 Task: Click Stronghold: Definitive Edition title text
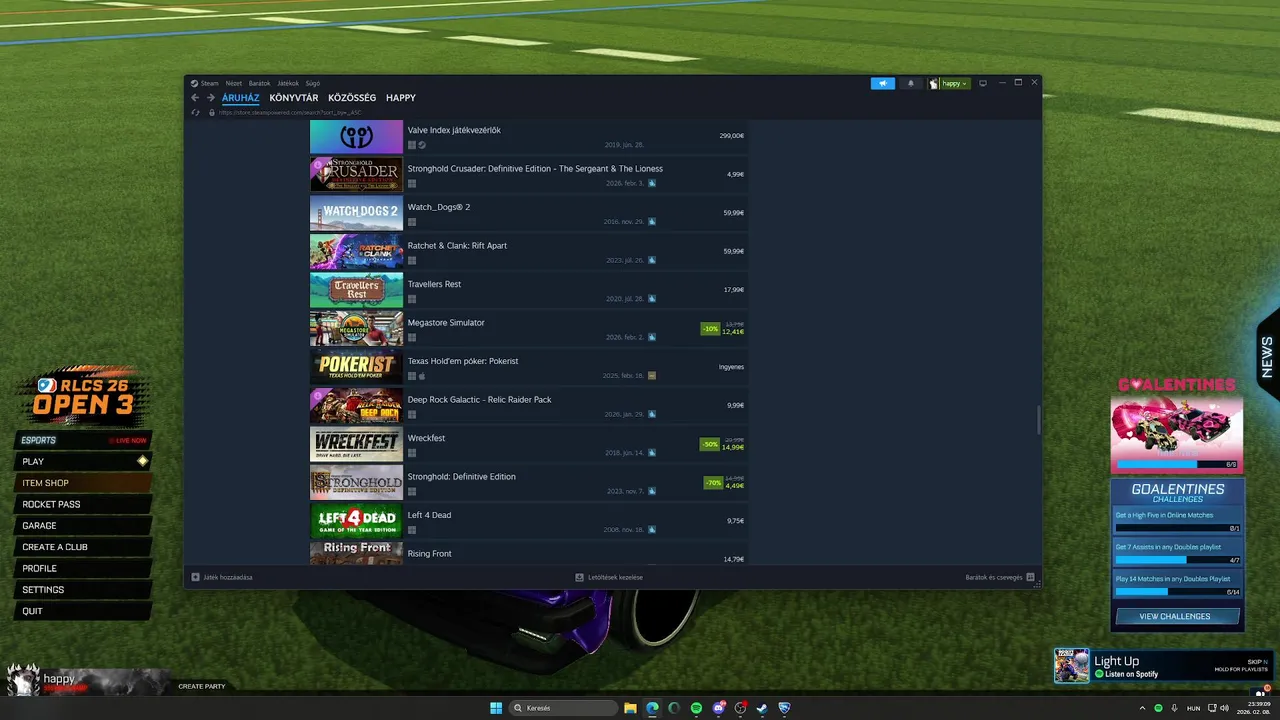[462, 476]
